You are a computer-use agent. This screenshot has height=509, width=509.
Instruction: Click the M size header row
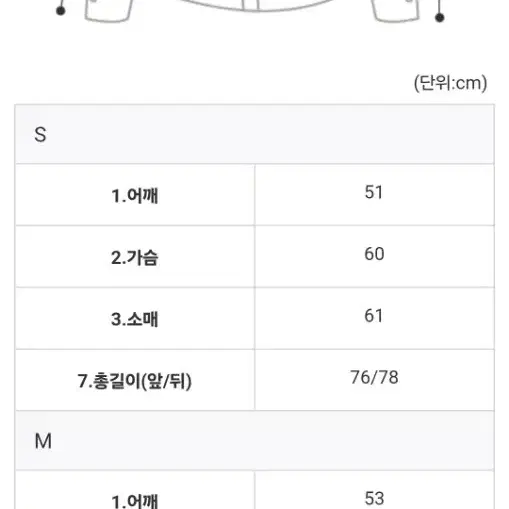pos(255,441)
